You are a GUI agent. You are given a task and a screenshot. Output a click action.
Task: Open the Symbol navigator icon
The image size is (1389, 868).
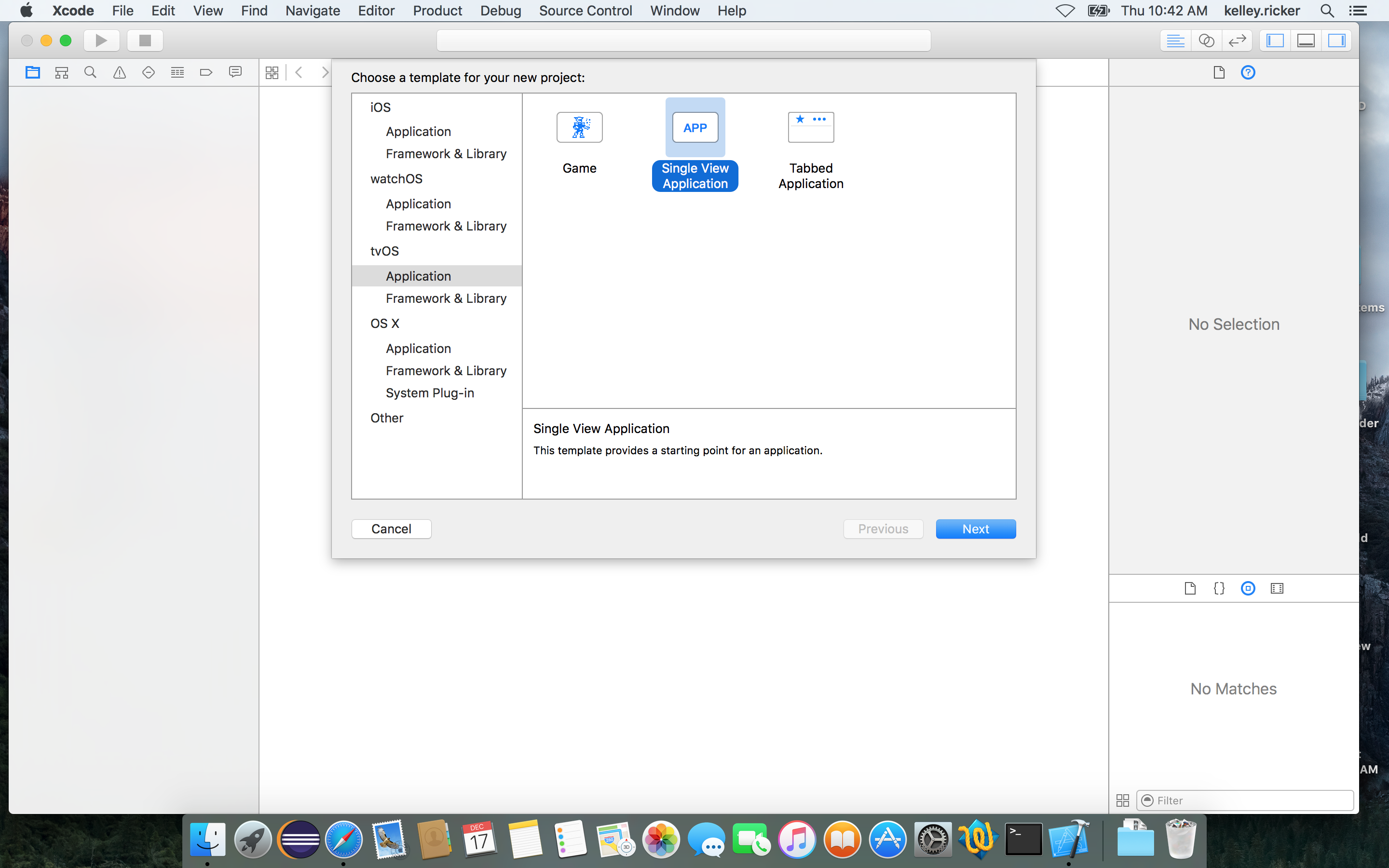click(x=61, y=72)
